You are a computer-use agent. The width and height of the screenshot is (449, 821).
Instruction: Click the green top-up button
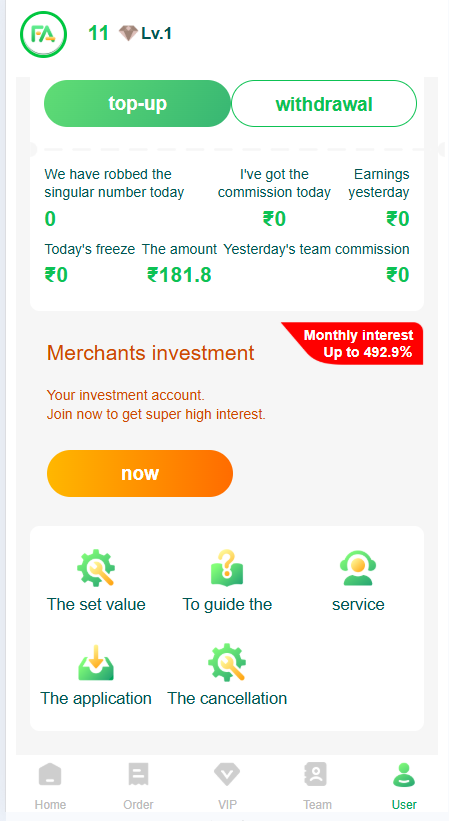[x=137, y=104]
